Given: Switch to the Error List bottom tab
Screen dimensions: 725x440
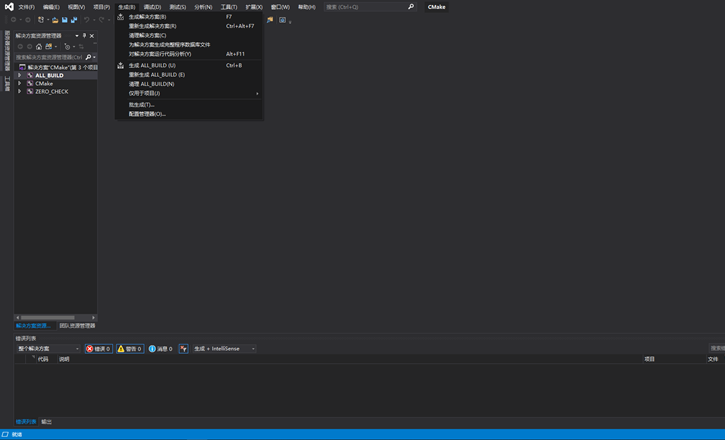Looking at the screenshot, I should [26, 422].
